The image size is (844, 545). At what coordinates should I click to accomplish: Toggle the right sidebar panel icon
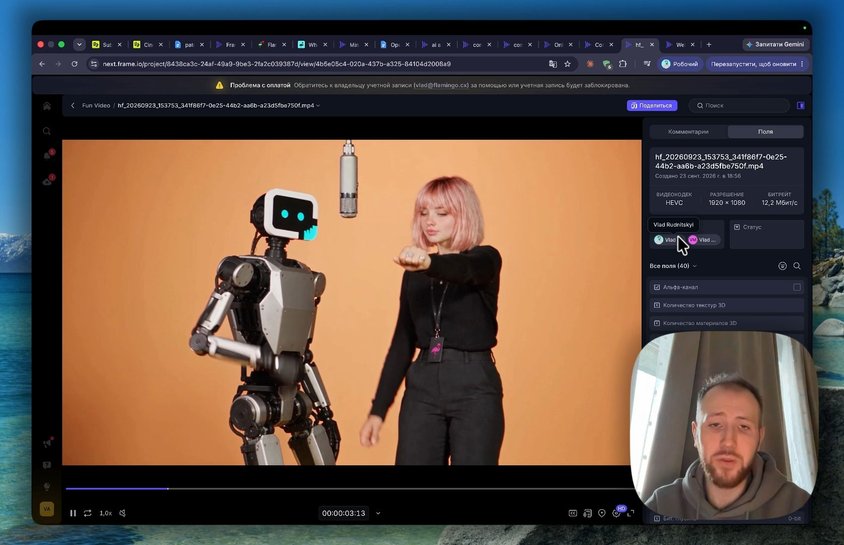[x=800, y=105]
